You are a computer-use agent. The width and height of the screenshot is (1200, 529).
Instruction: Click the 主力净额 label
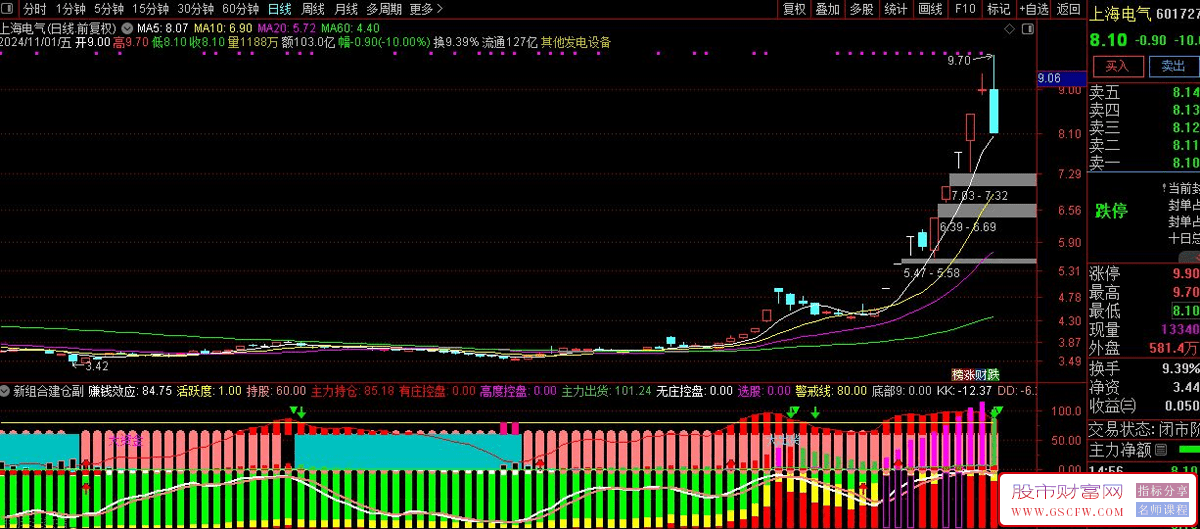pos(1119,451)
